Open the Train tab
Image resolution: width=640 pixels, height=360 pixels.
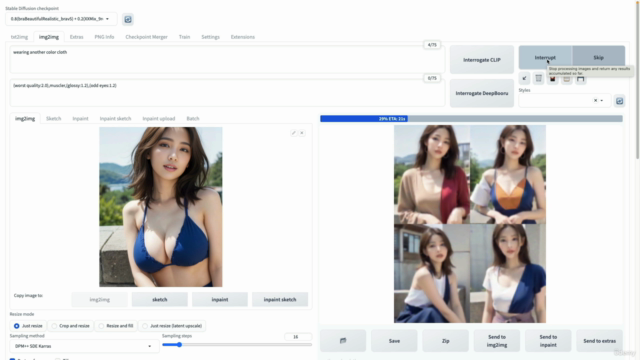point(184,37)
